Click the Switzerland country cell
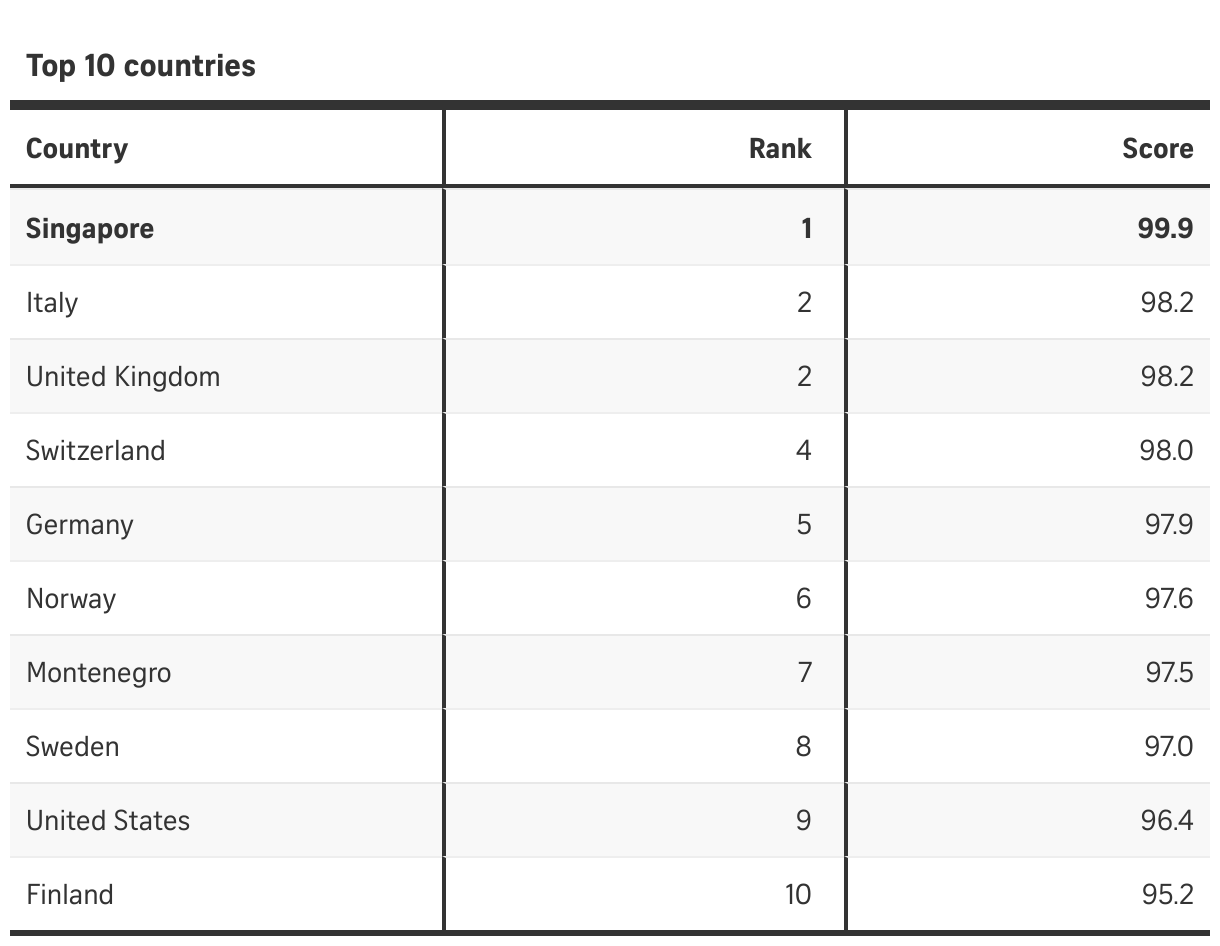 95,450
